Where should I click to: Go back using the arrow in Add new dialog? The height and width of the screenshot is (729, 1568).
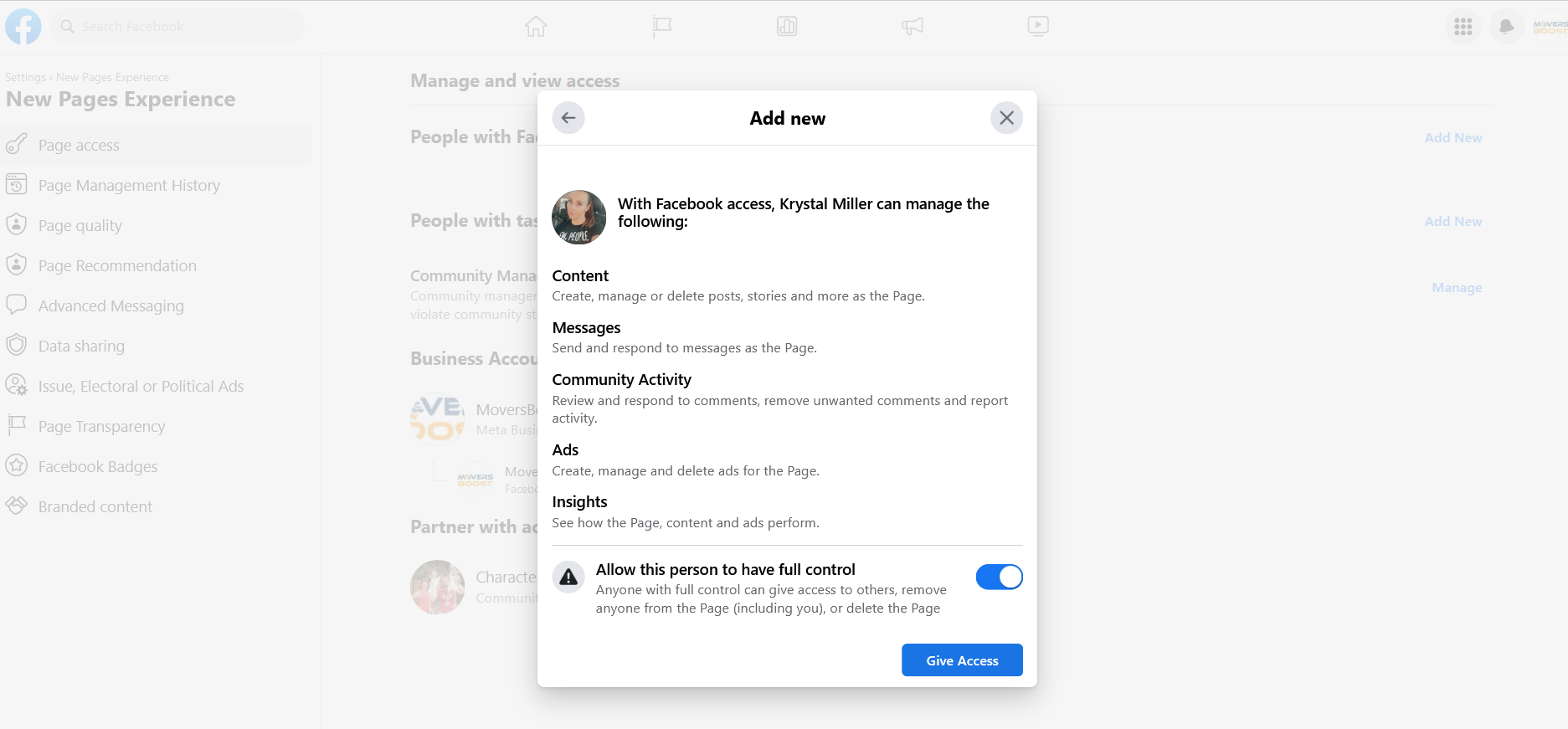click(568, 118)
